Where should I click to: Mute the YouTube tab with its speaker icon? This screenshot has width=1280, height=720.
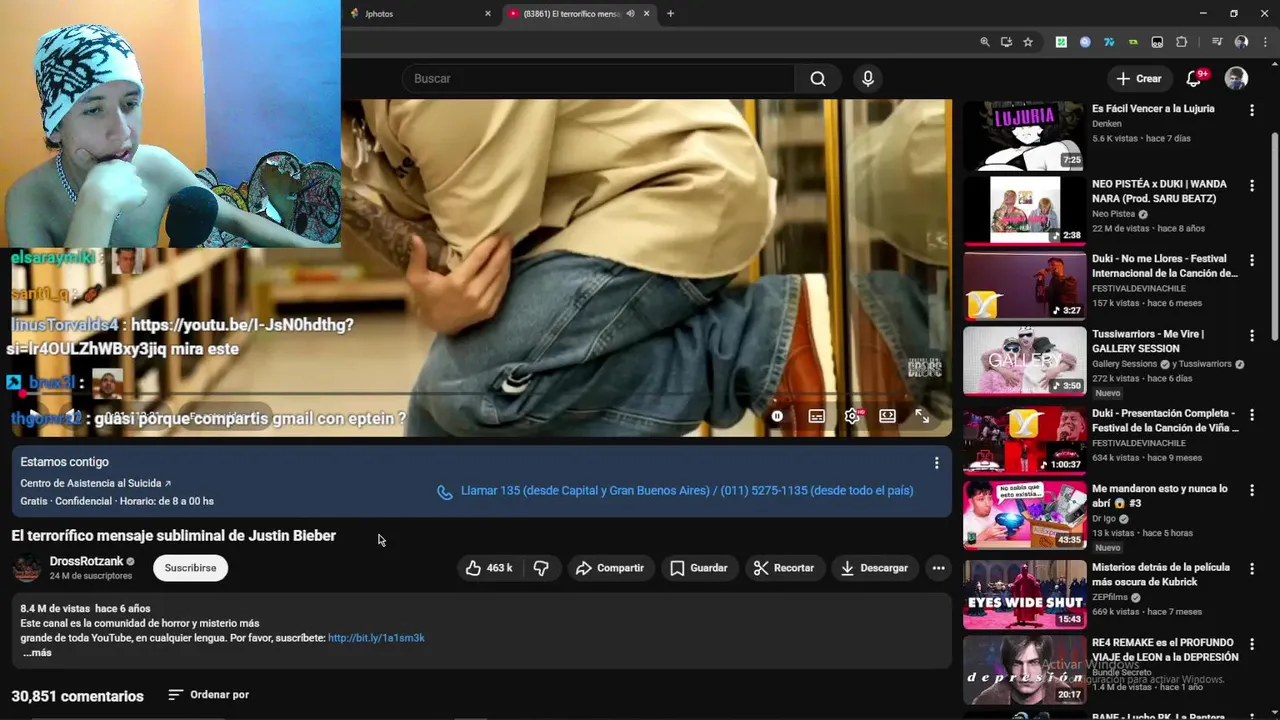(x=630, y=14)
